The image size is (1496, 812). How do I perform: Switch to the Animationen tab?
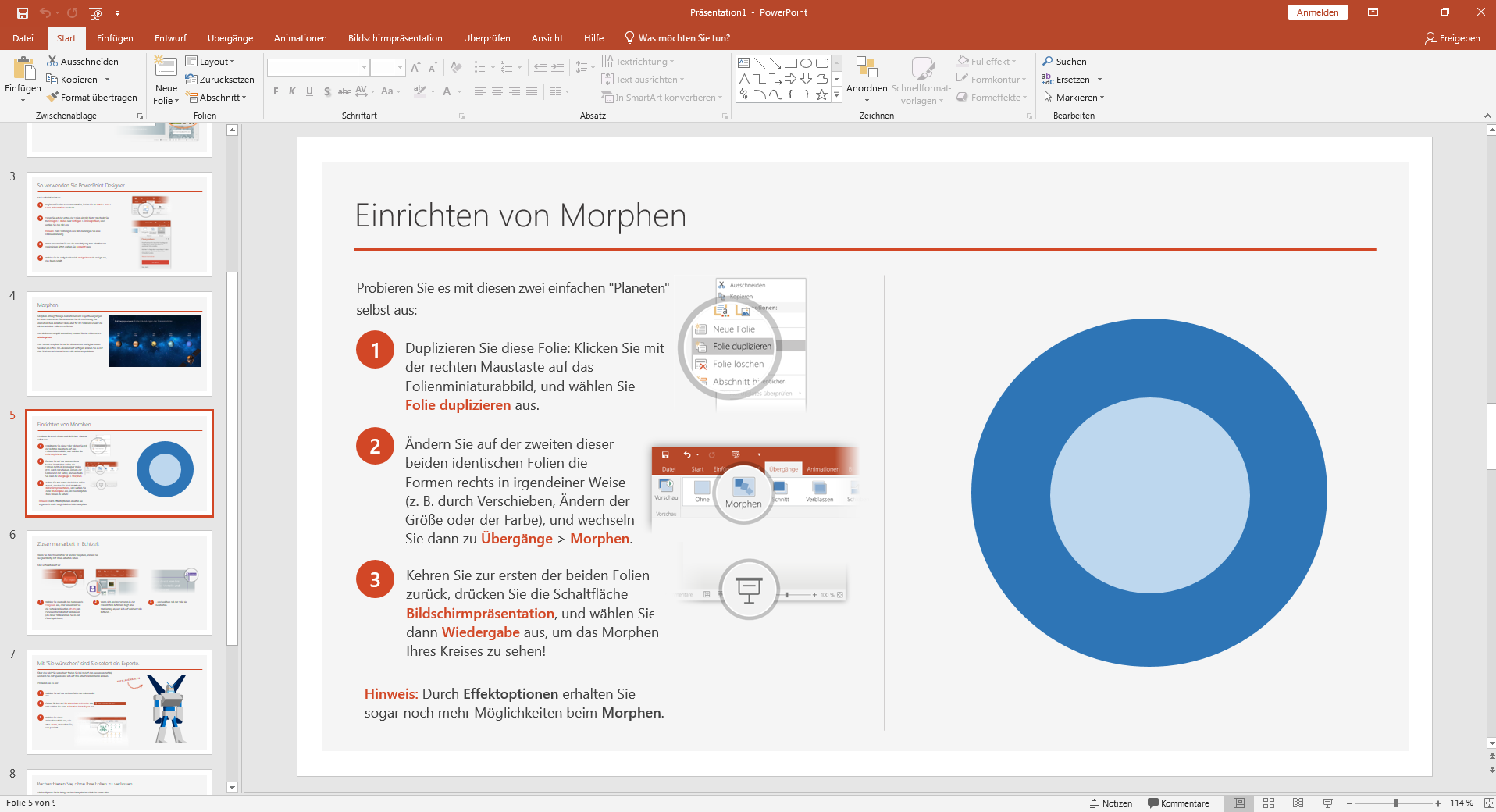300,38
